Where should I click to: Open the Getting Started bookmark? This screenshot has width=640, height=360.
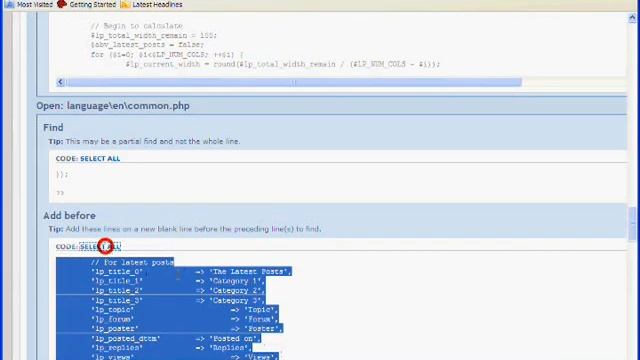pos(87,4)
